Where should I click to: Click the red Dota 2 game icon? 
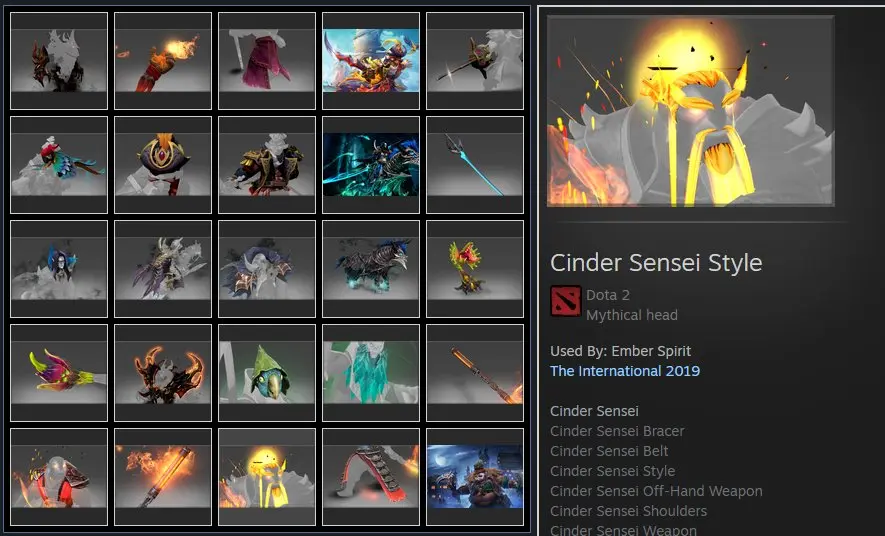[x=566, y=301]
